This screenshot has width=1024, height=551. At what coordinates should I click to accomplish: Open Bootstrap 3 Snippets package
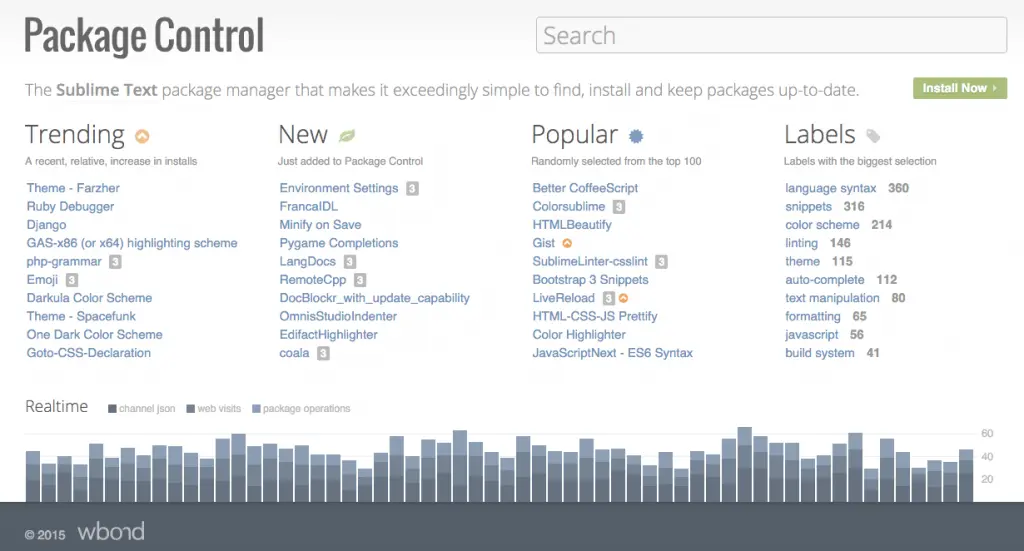(590, 279)
